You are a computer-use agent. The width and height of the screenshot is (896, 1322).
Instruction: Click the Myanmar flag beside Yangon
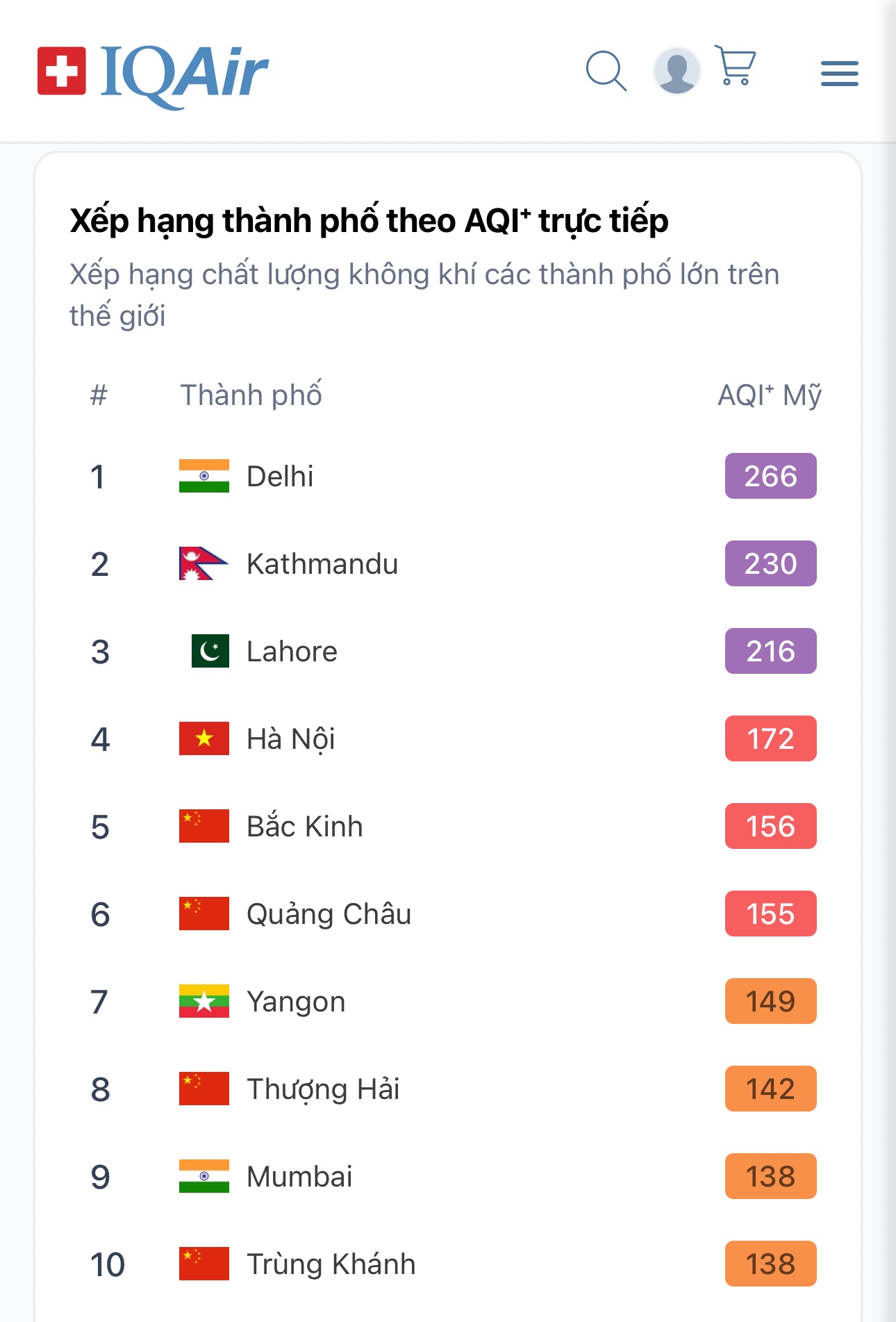pyautogui.click(x=204, y=1001)
